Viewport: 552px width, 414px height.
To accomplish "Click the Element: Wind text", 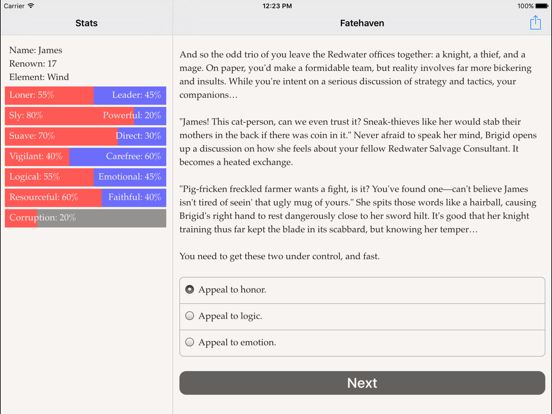I will point(39,77).
